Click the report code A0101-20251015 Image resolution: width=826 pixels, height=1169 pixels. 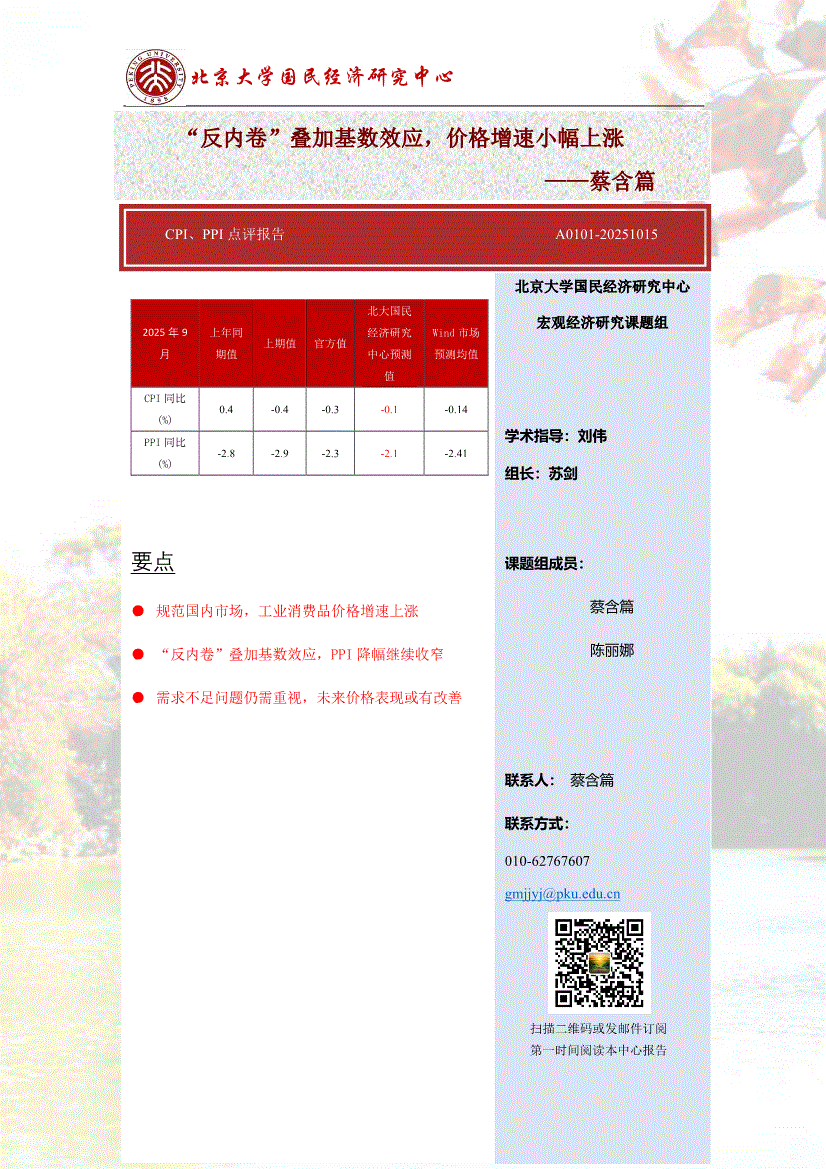tap(606, 234)
